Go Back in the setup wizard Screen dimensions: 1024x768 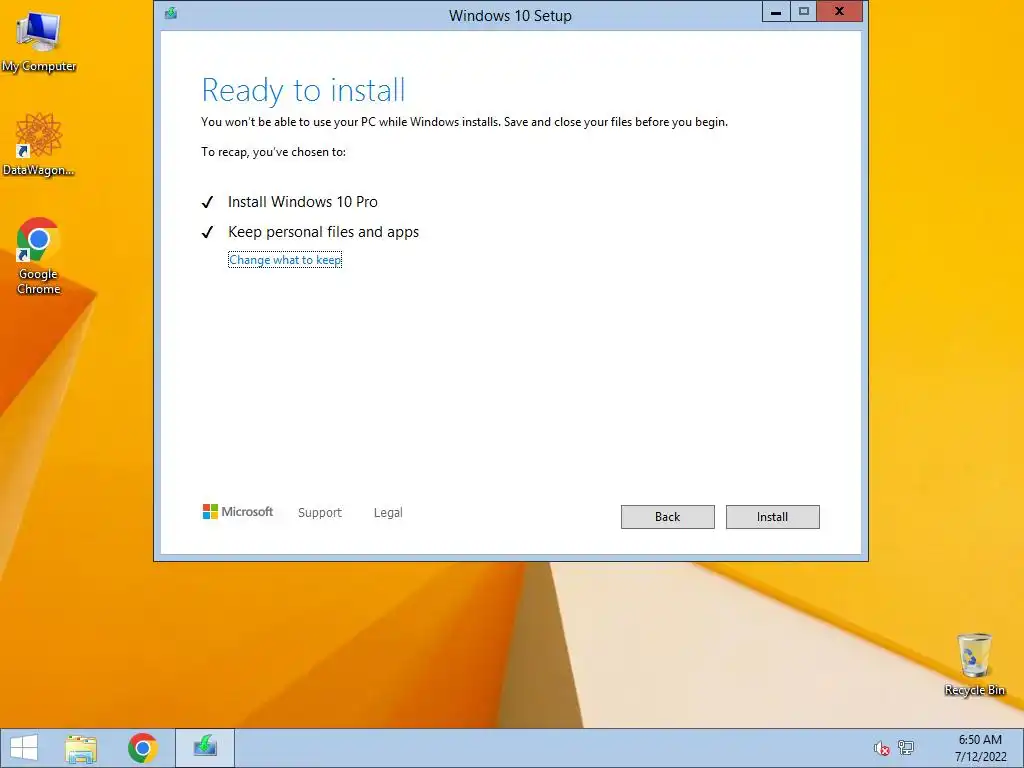[667, 517]
